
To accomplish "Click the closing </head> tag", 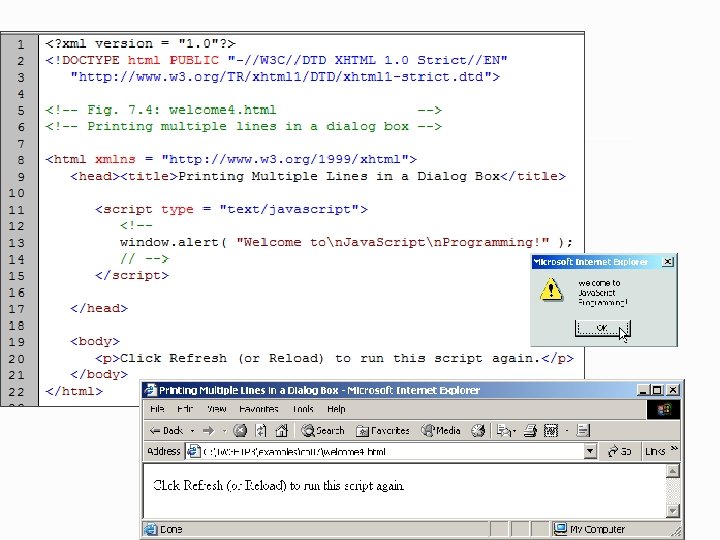I will 99,309.
